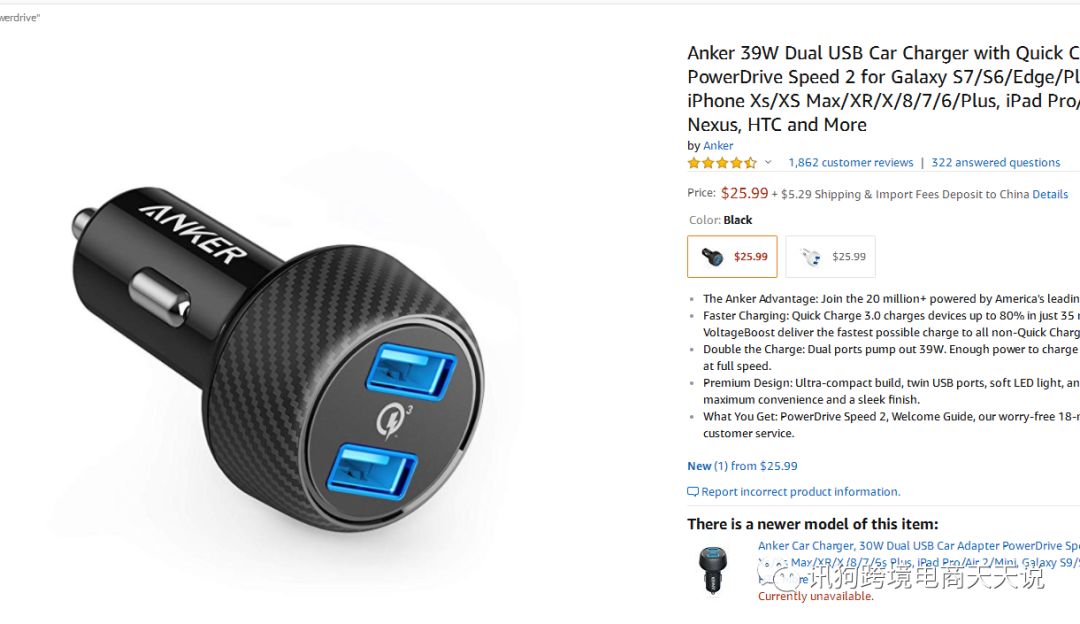Open shipping Details link
Image resolution: width=1080 pixels, height=624 pixels.
point(1050,194)
